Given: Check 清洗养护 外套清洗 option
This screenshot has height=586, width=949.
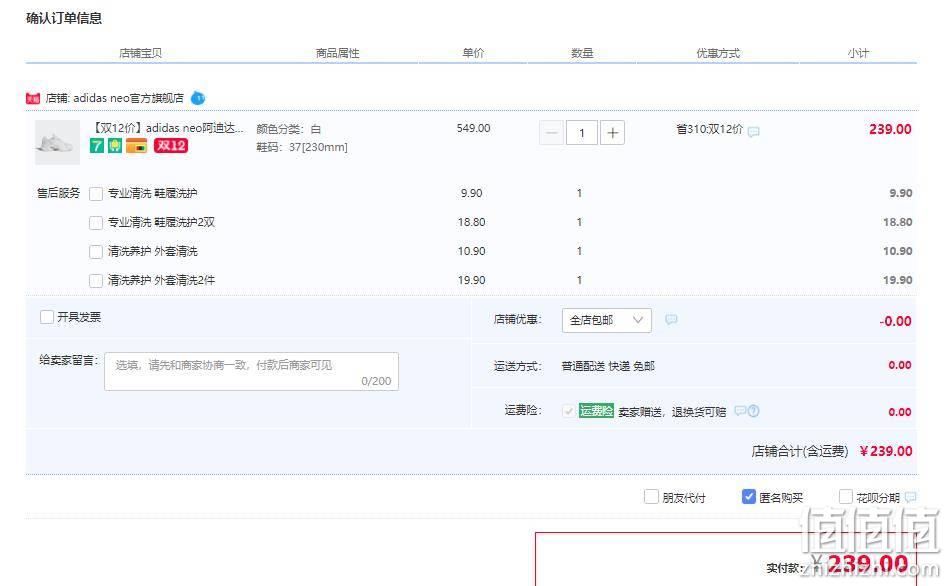Looking at the screenshot, I should point(96,252).
